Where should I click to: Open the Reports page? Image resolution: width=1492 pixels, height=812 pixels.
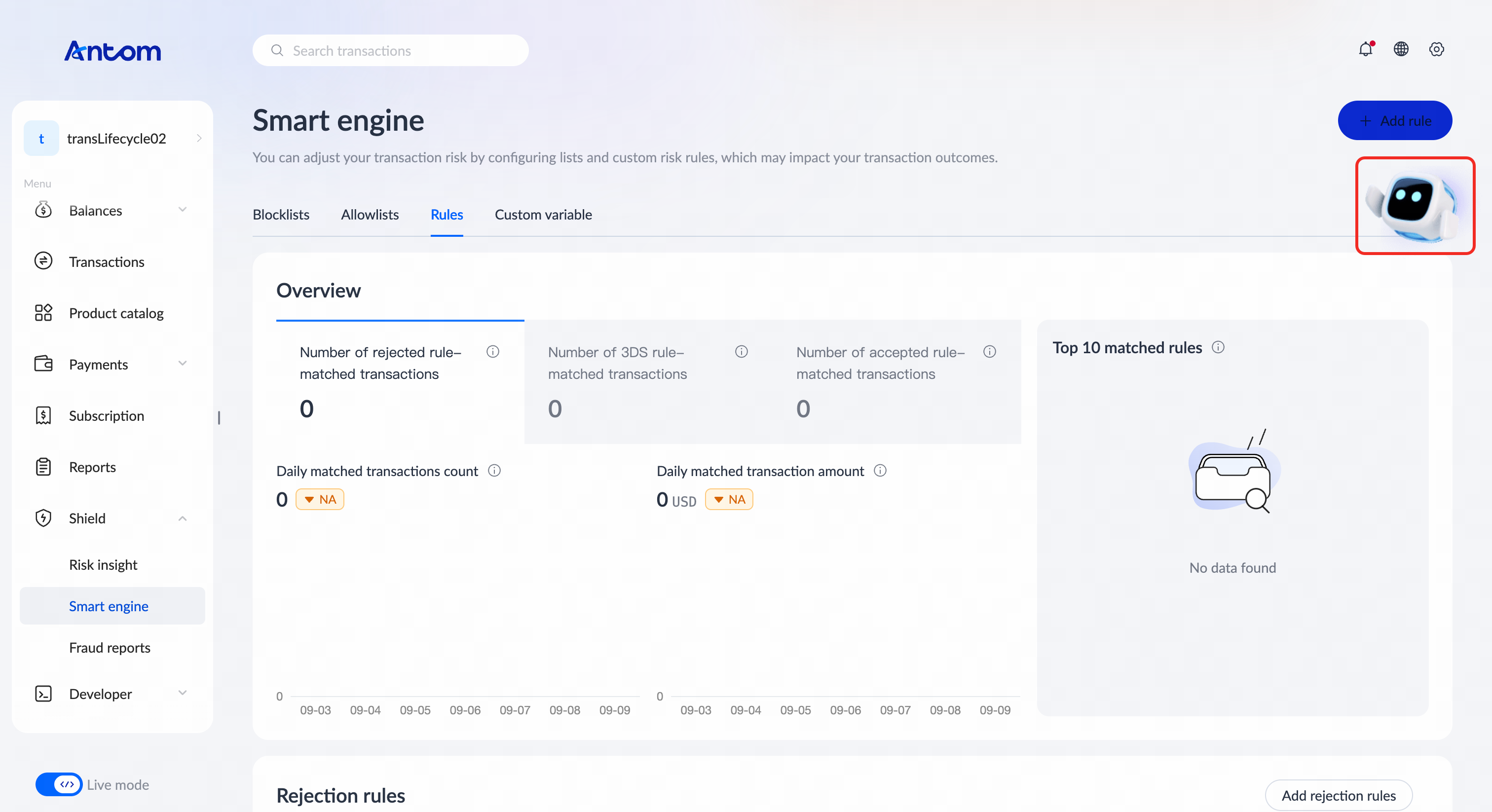click(93, 467)
